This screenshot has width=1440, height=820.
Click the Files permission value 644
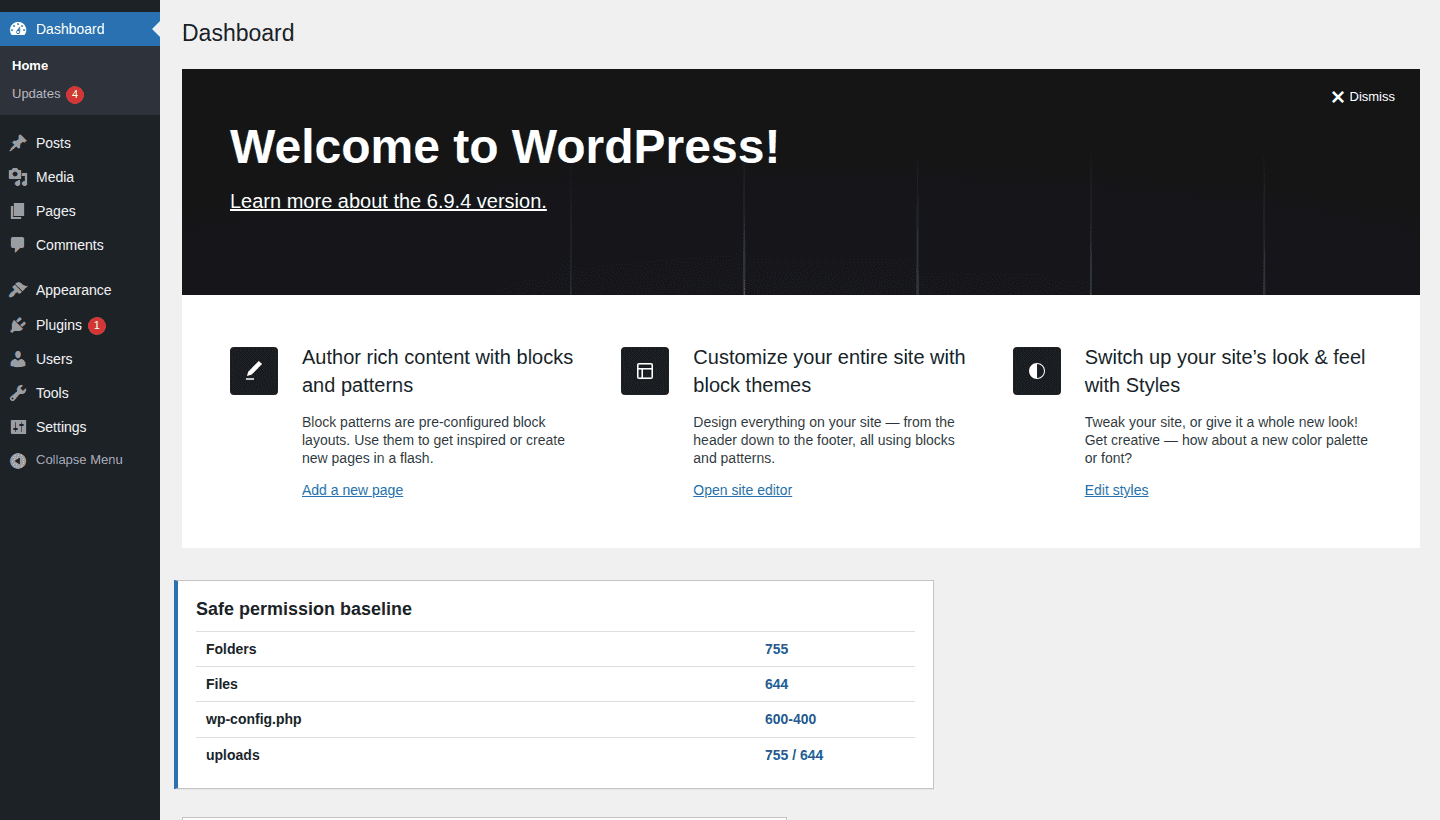click(776, 684)
